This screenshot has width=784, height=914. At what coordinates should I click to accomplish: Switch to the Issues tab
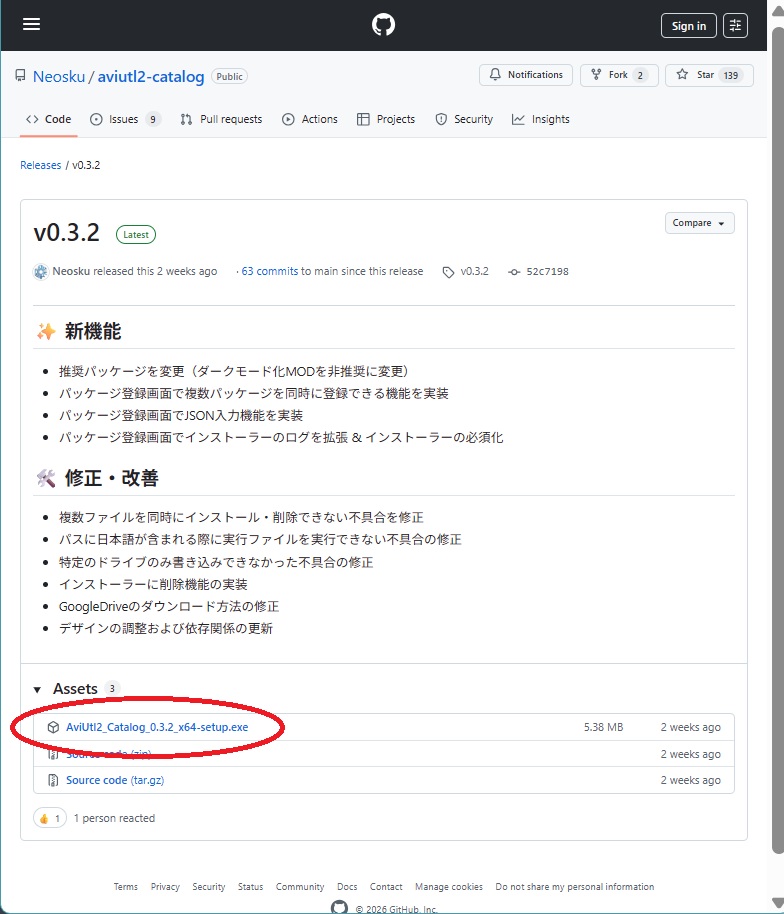[x=124, y=119]
